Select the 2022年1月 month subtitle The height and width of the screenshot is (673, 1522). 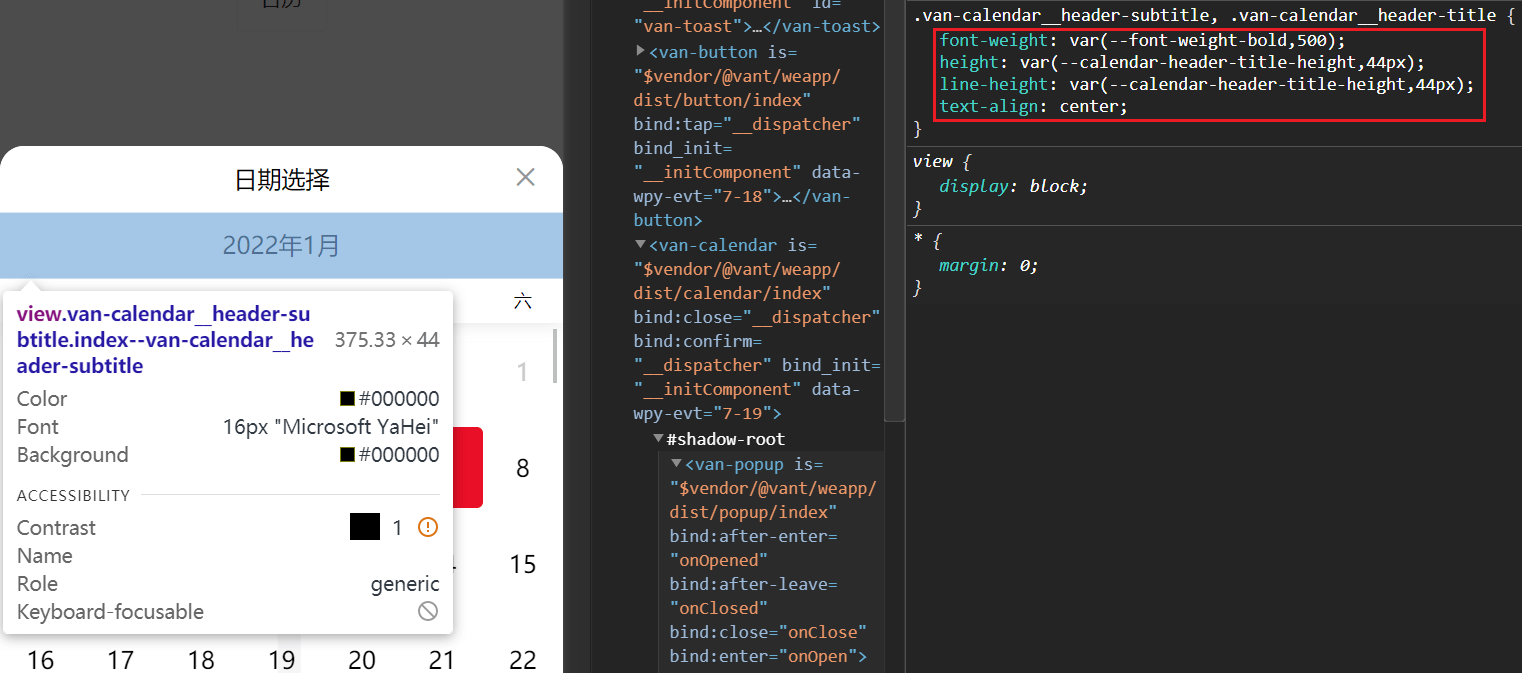point(281,245)
